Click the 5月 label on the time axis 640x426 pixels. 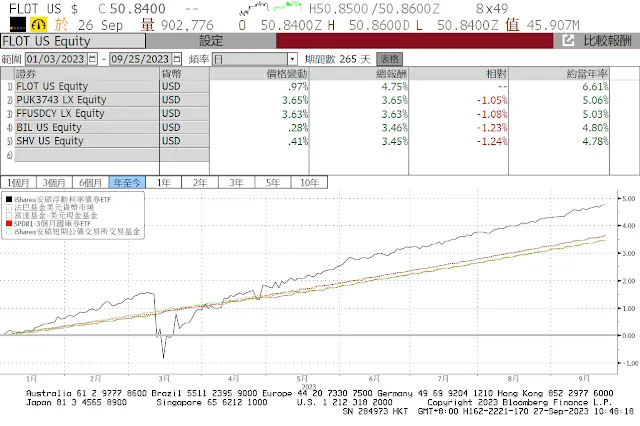pos(302,379)
